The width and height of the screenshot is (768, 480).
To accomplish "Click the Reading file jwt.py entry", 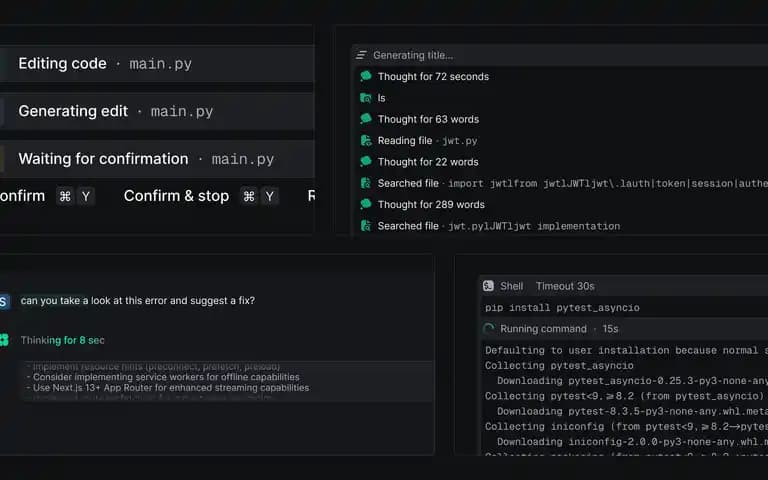I will point(427,141).
